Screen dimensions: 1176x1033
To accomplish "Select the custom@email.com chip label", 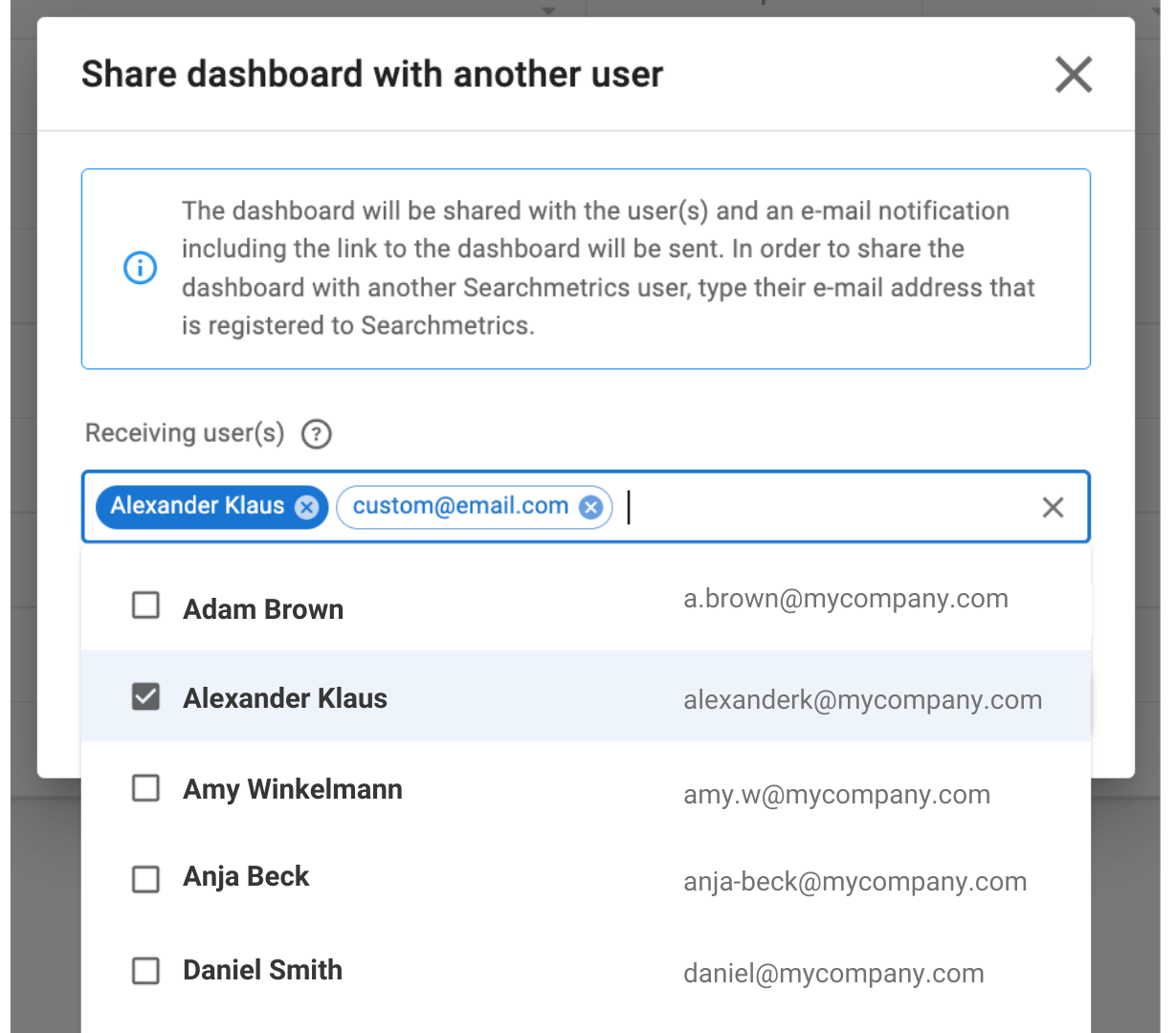I will 460,506.
